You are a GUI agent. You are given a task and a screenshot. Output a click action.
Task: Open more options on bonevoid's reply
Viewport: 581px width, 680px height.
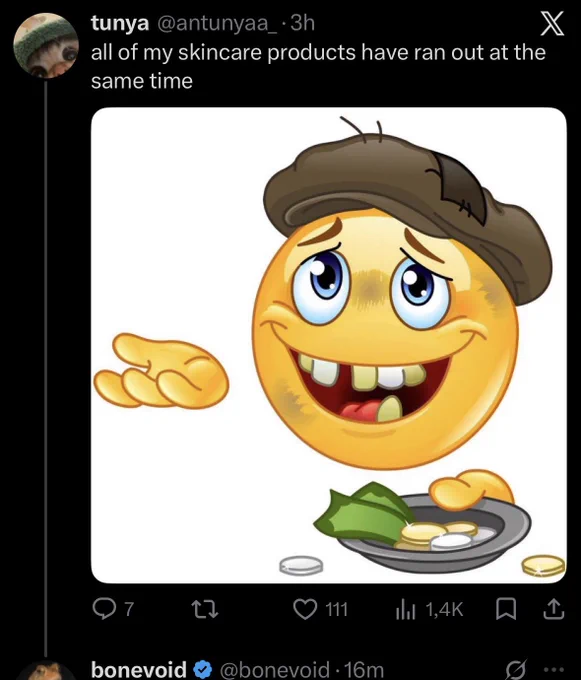coord(556,670)
